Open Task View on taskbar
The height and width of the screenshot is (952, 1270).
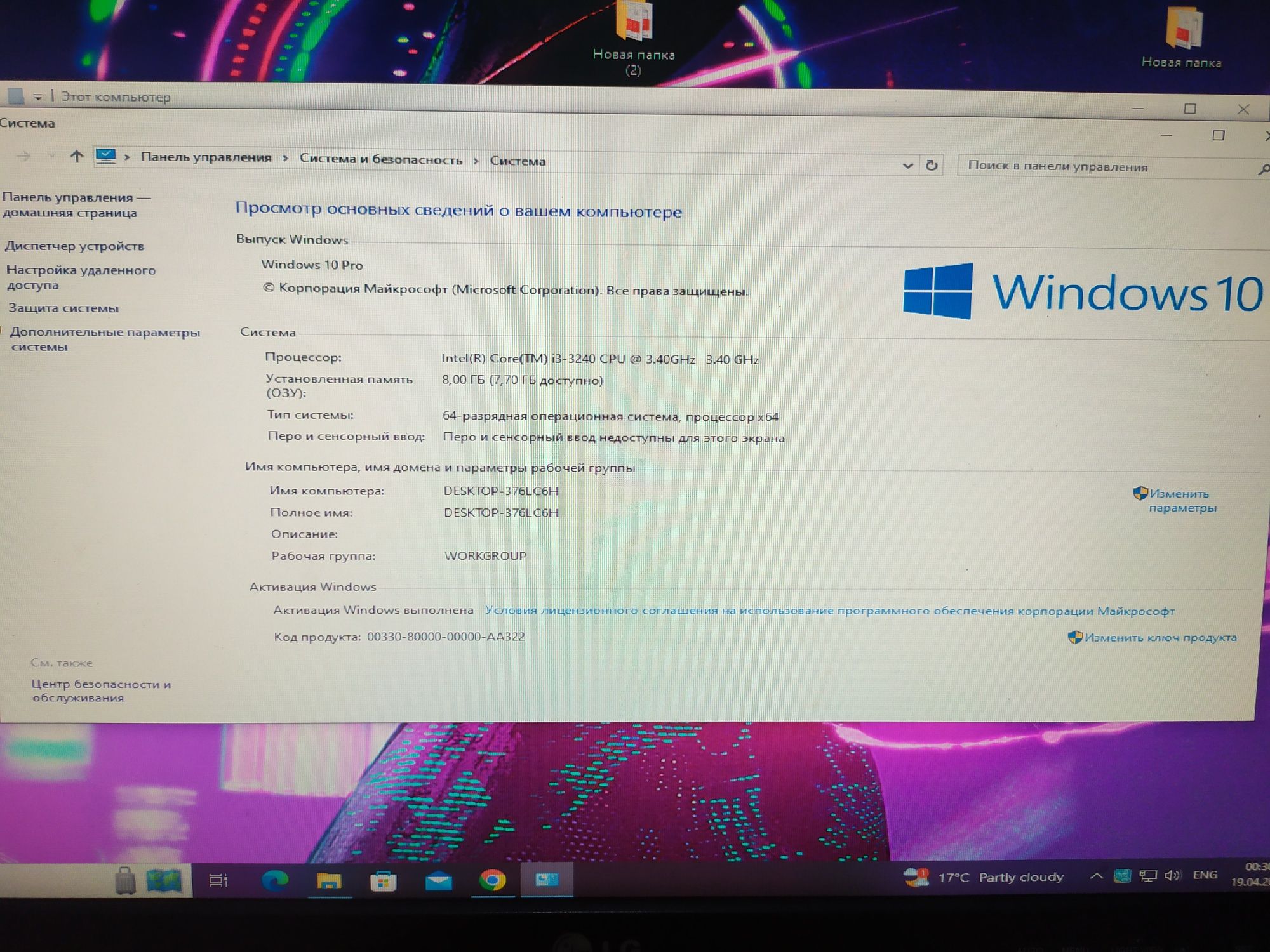pos(218,880)
